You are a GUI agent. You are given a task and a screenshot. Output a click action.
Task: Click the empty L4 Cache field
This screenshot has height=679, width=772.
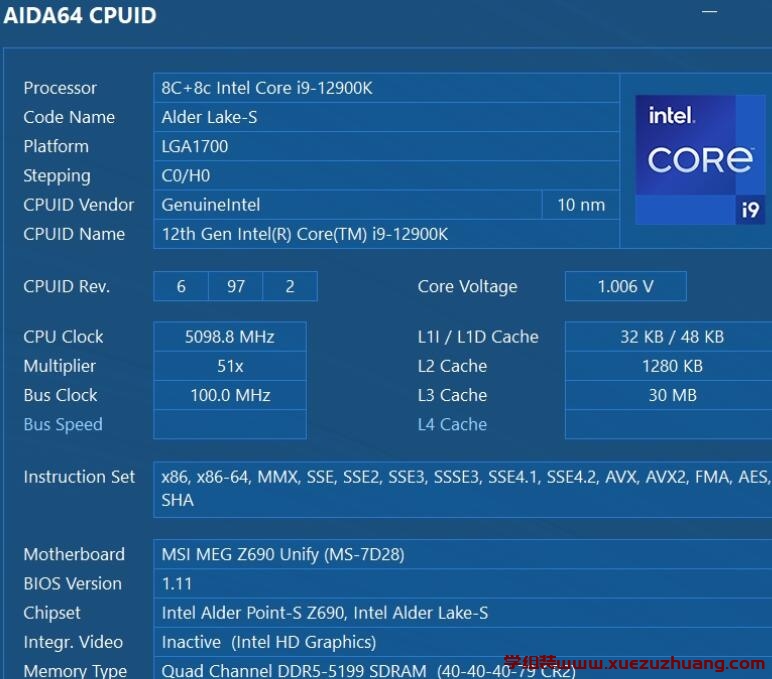669,424
